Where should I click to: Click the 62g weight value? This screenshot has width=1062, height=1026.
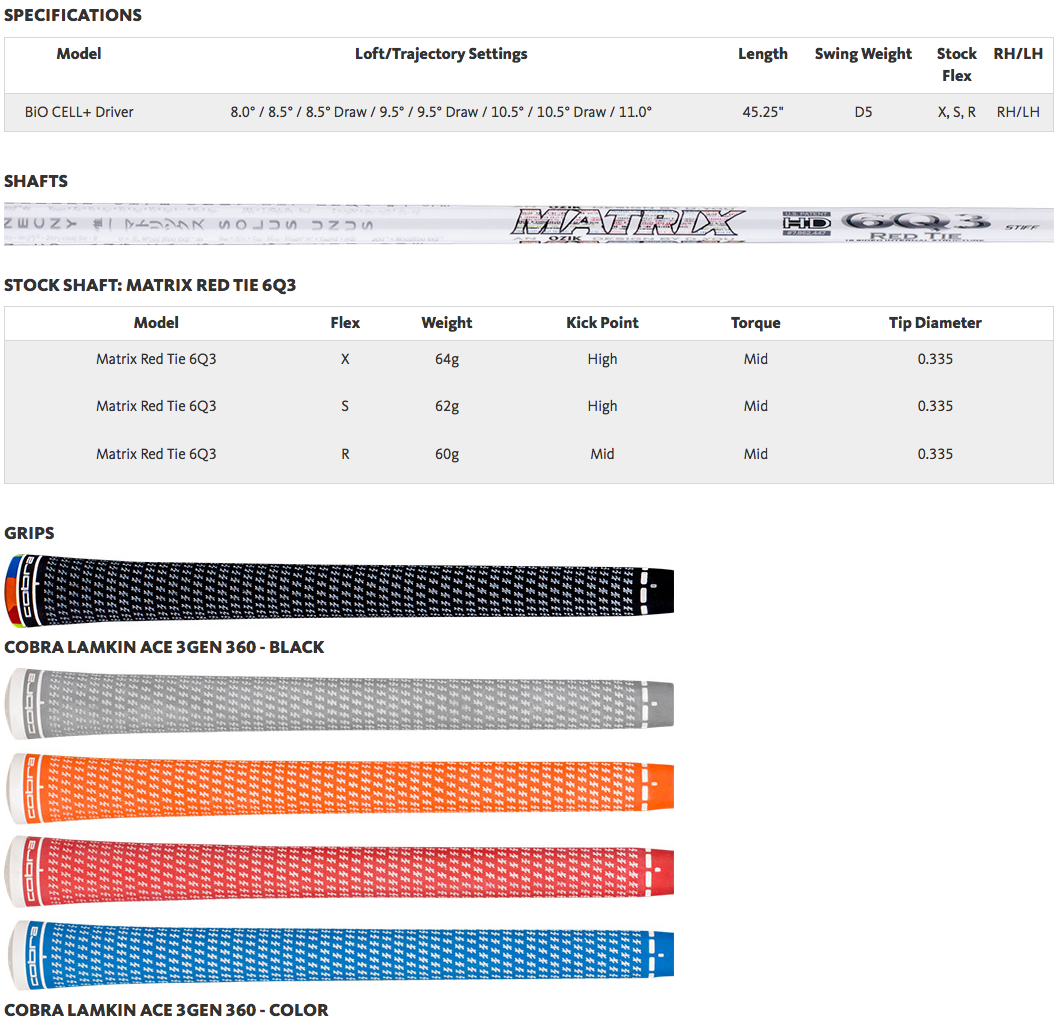[447, 406]
